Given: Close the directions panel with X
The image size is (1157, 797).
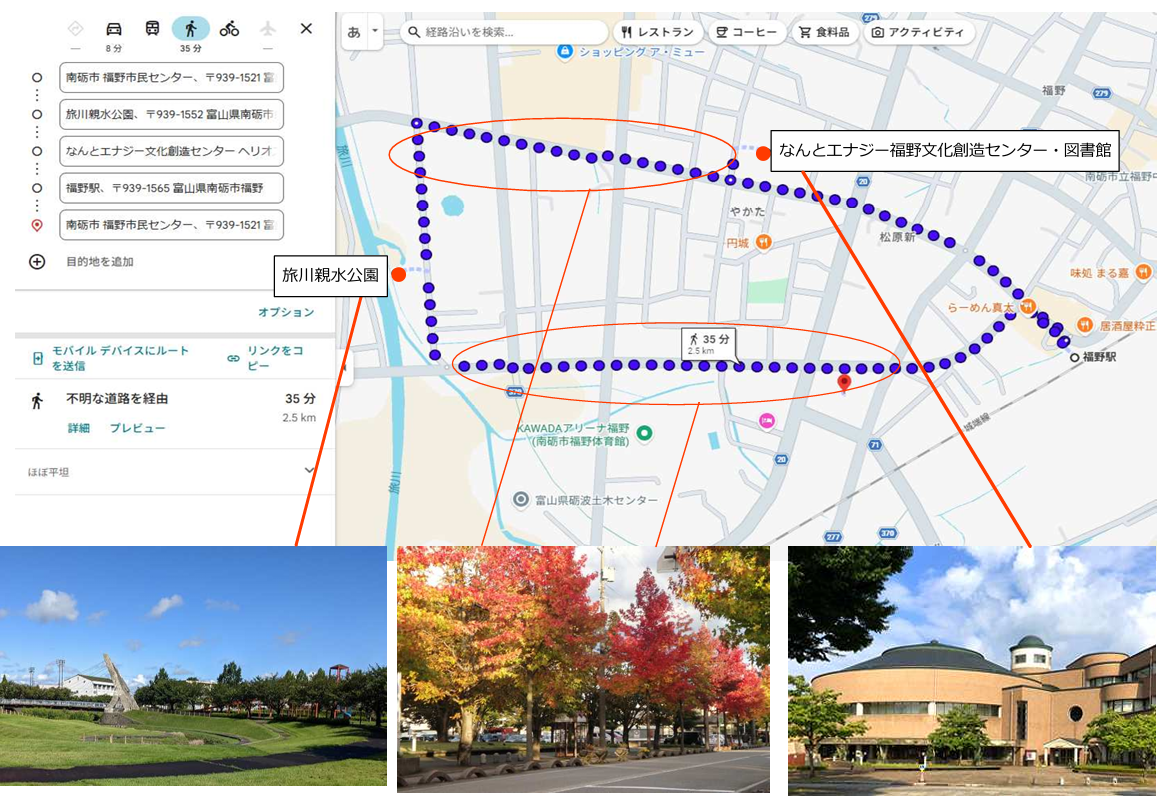Looking at the screenshot, I should point(306,29).
